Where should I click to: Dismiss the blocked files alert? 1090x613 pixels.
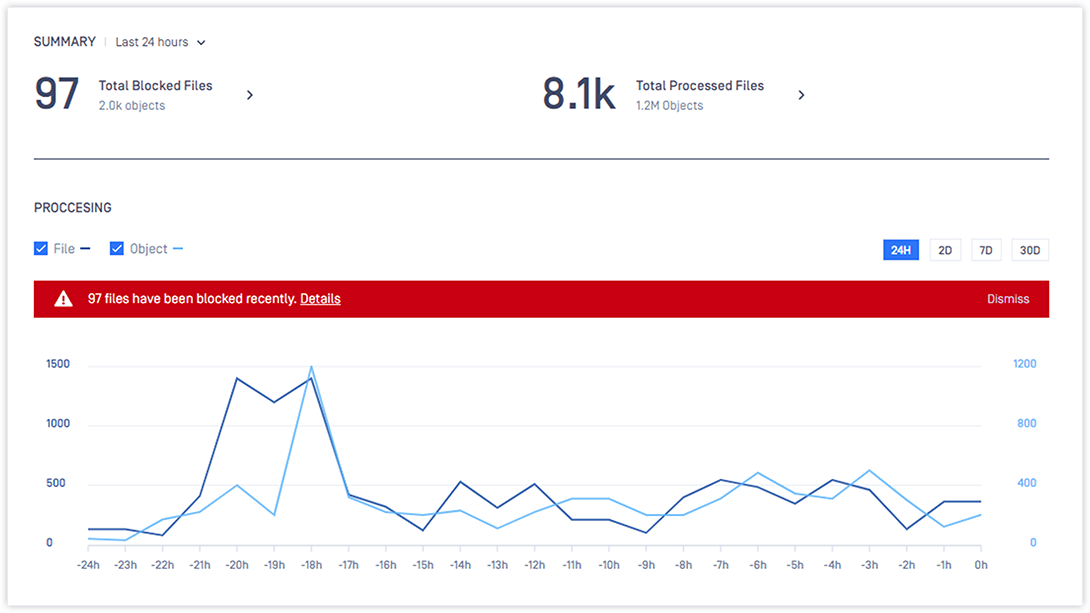1008,298
